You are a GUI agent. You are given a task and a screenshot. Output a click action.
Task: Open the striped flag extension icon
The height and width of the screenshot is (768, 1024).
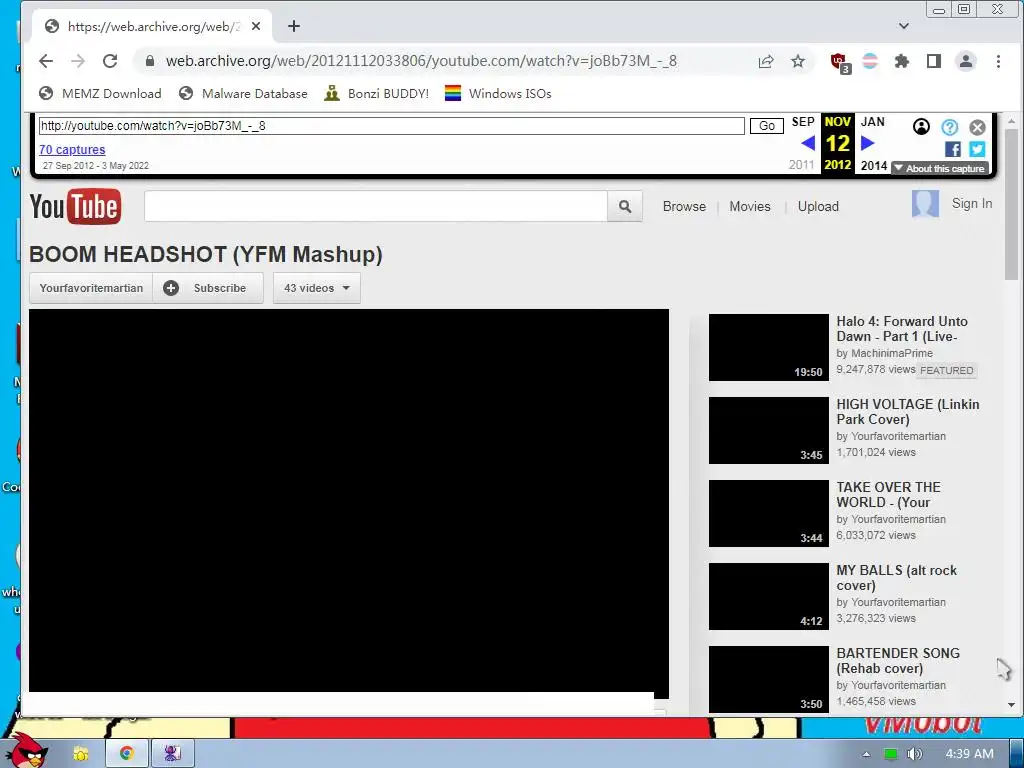click(870, 61)
